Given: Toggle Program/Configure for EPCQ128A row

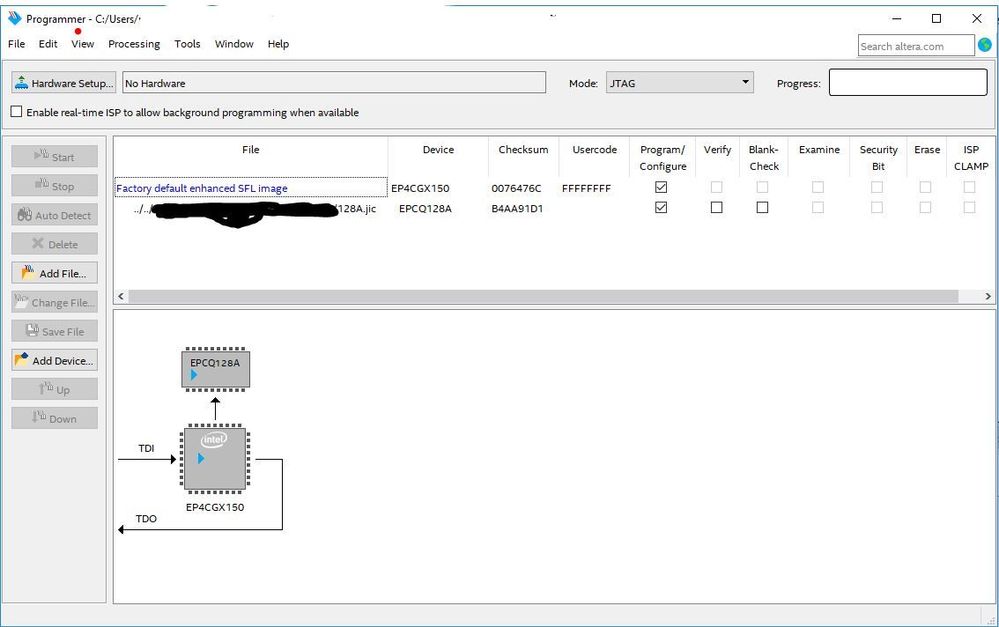Looking at the screenshot, I should point(661,208).
